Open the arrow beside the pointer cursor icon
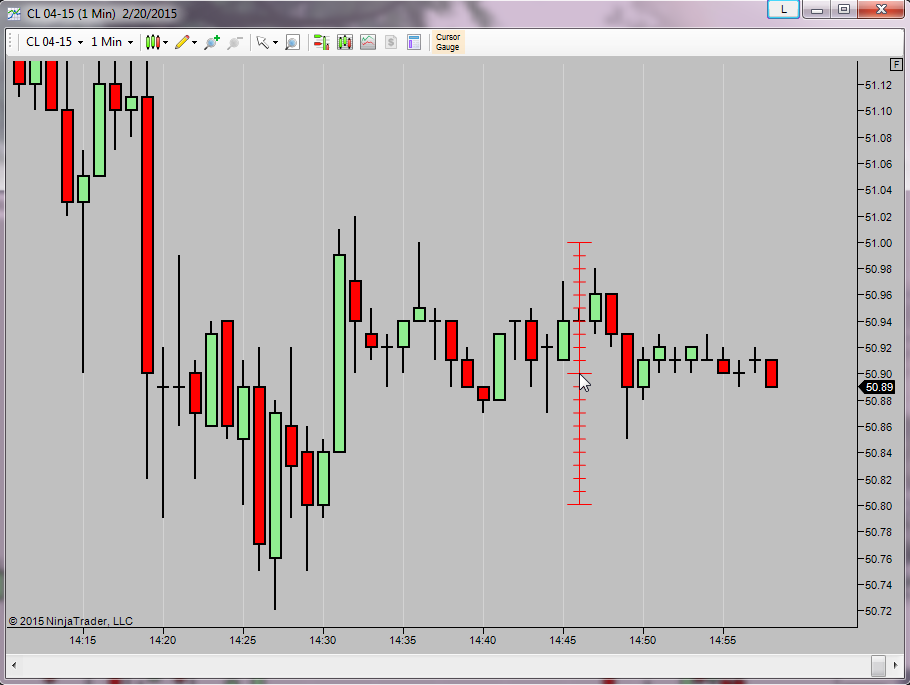 pos(275,42)
